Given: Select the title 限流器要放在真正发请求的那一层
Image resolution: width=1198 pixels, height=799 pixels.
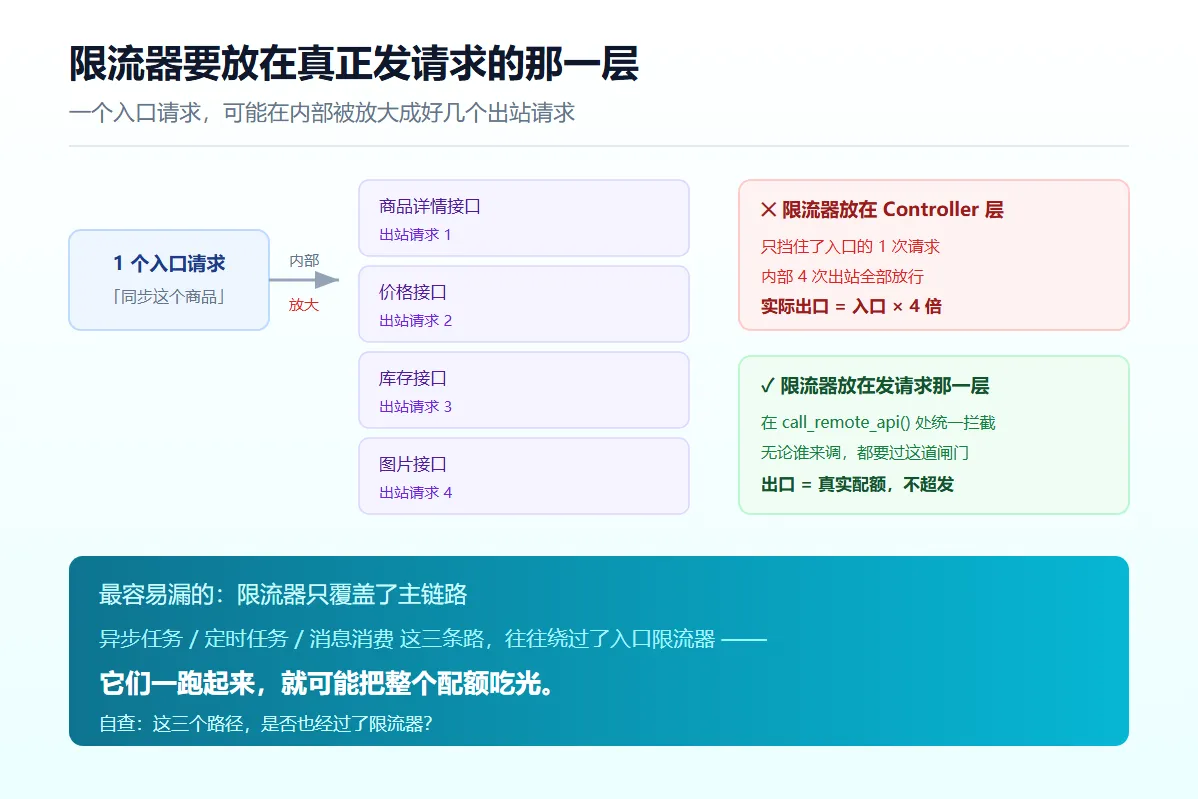Looking at the screenshot, I should 354,63.
